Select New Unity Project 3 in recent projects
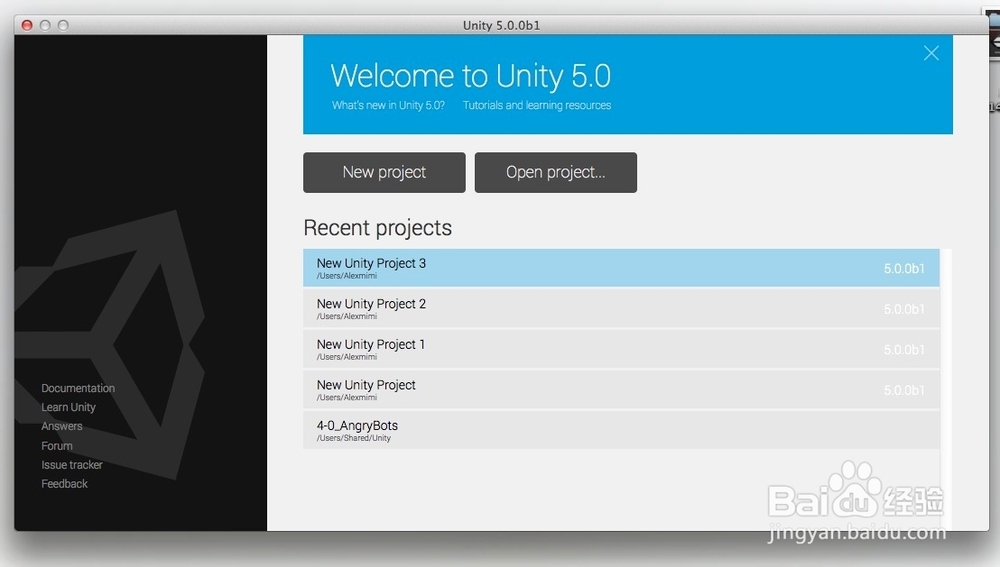The height and width of the screenshot is (567, 1000). pos(621,268)
